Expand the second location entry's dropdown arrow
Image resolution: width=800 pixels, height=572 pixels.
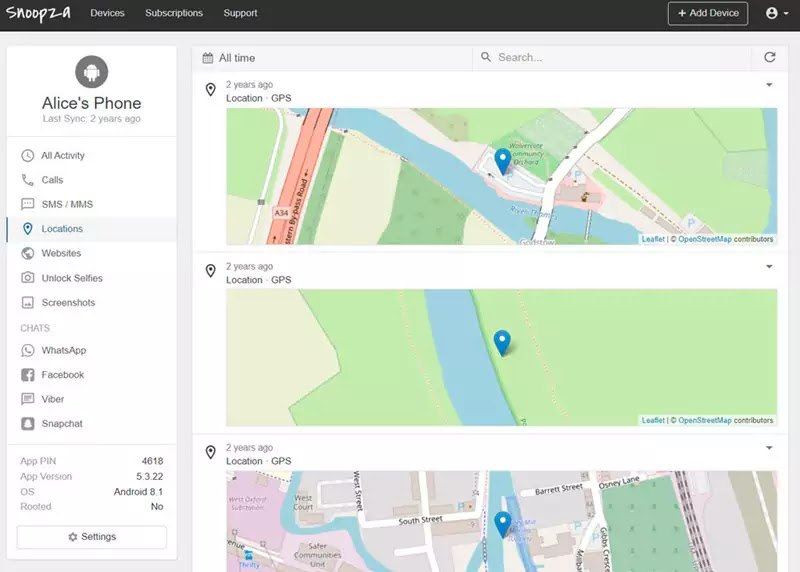pyautogui.click(x=769, y=266)
